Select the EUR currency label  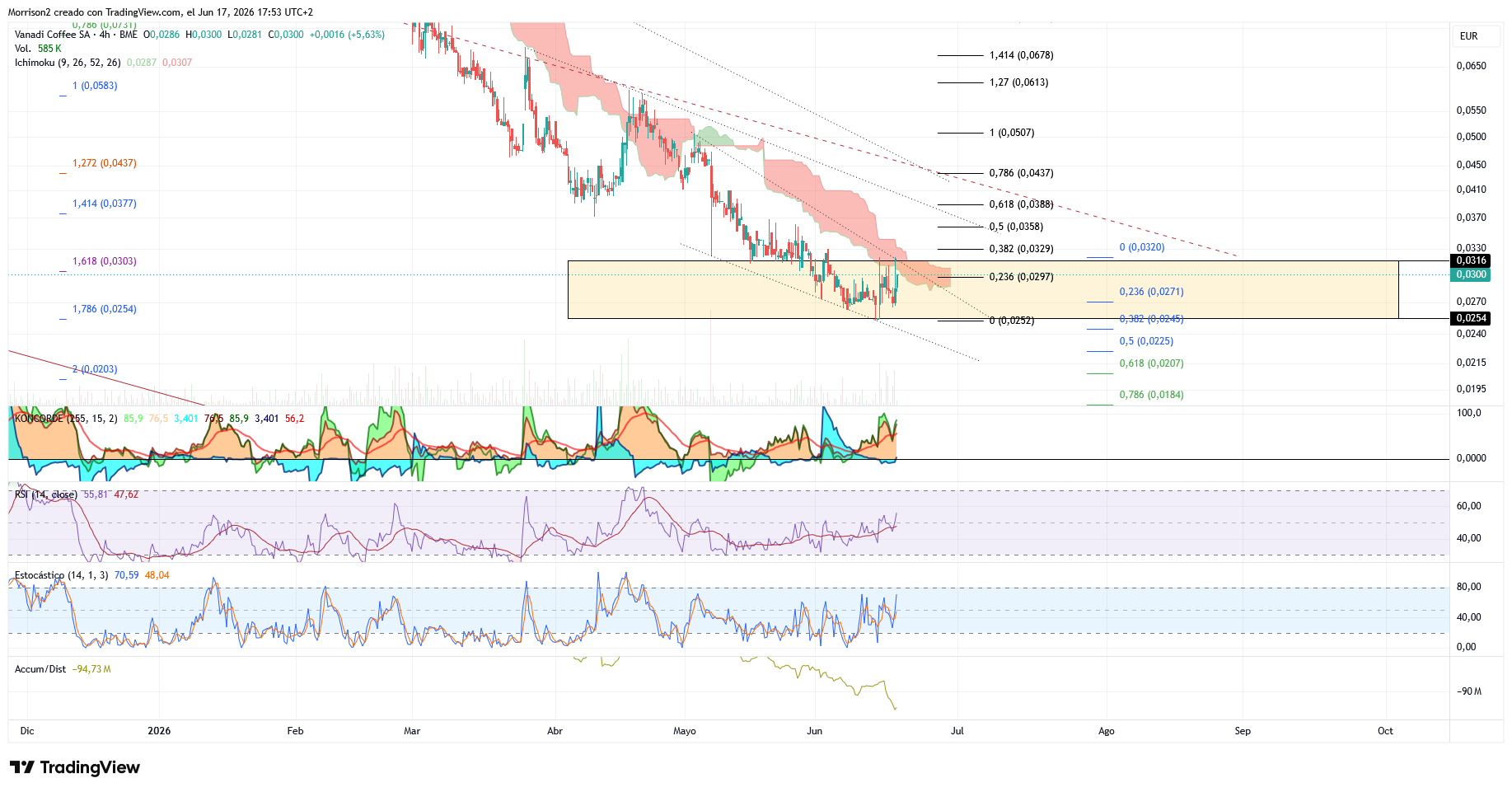(x=1468, y=36)
